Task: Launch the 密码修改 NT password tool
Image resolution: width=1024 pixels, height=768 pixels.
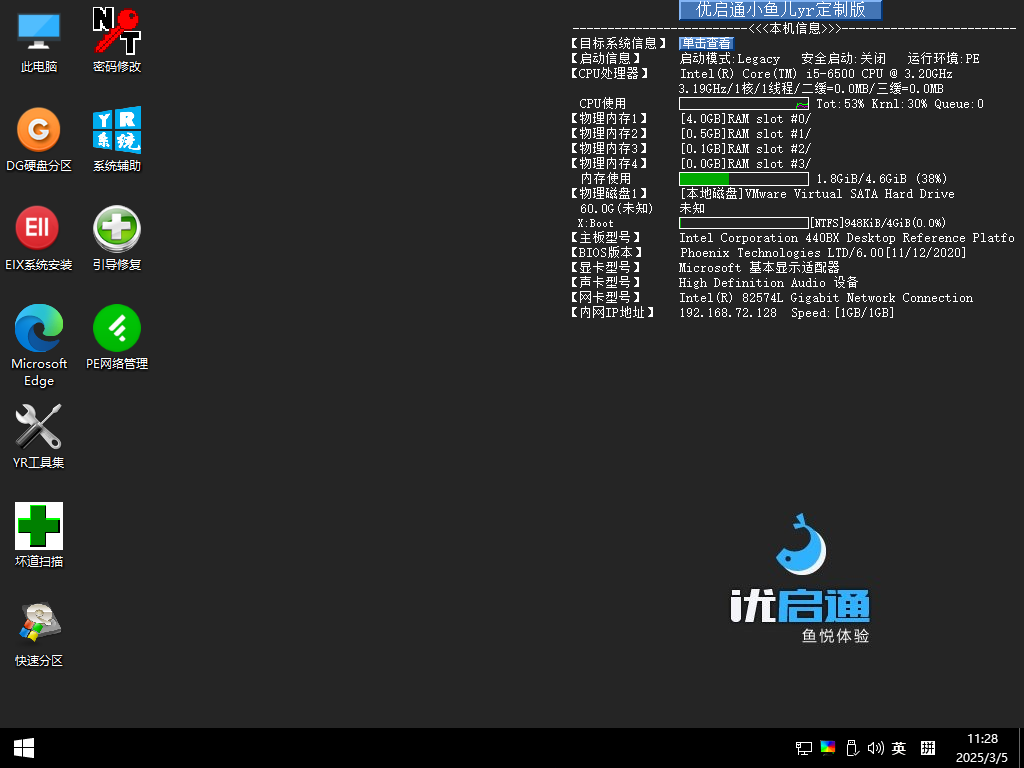Action: coord(117,41)
